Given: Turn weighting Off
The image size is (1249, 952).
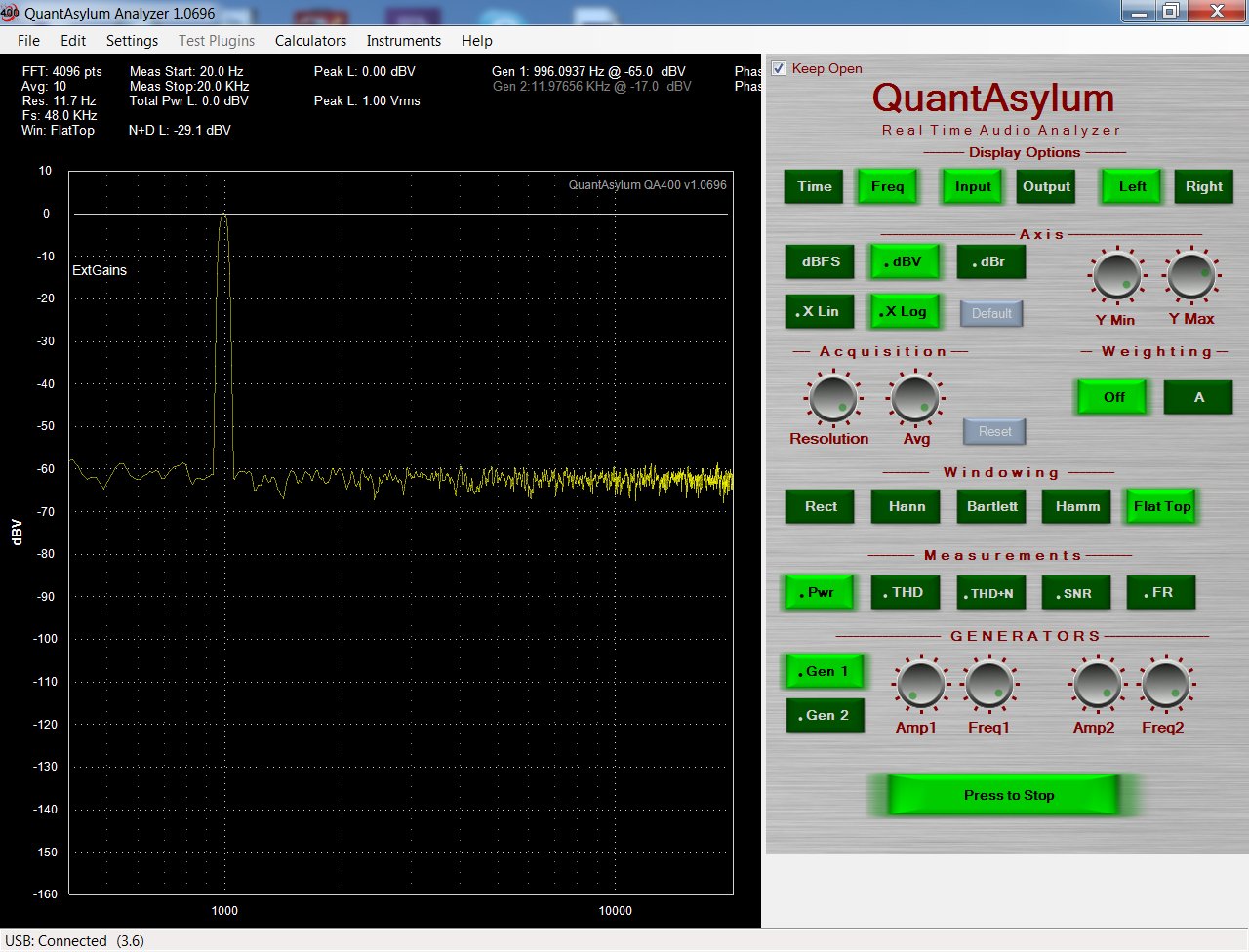Looking at the screenshot, I should click(1113, 398).
